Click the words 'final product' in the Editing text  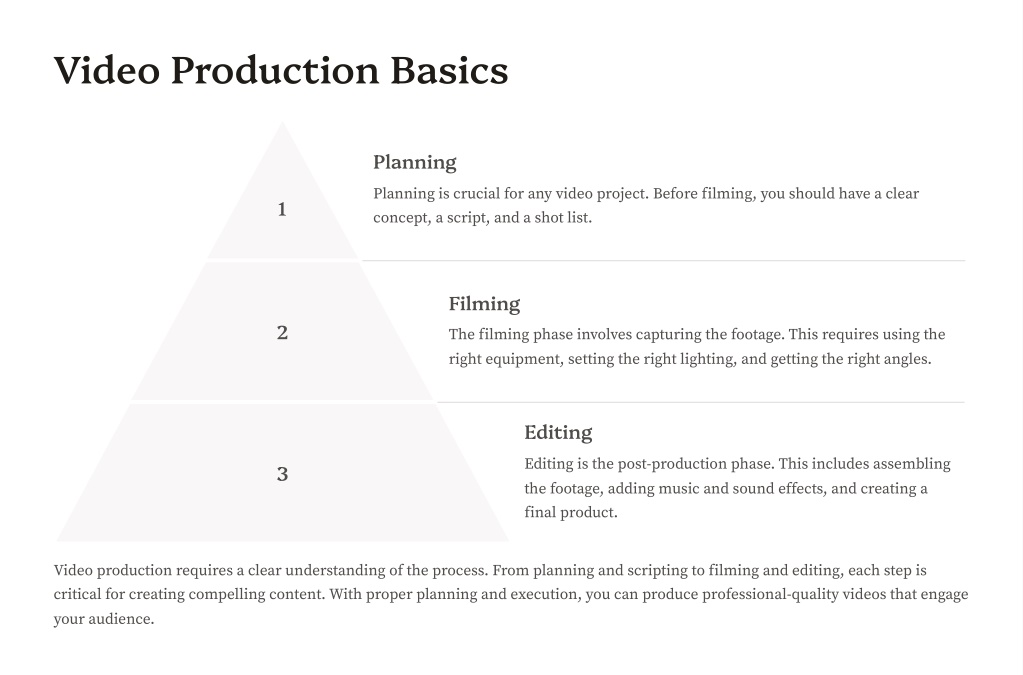[570, 513]
